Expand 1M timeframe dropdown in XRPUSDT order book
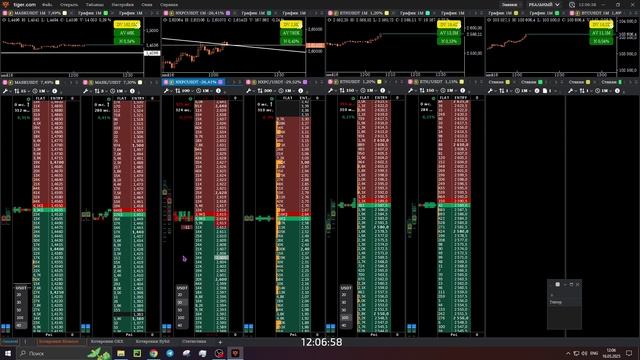 coord(204,91)
